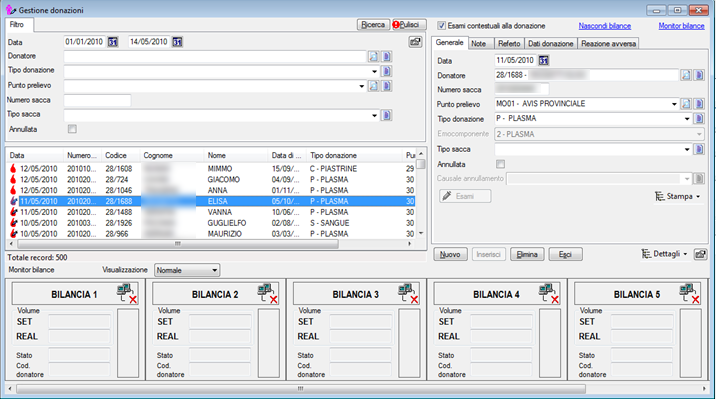Screen dimensions: 716x399
Task: Click the document icon beside the Generale Tipo sacca
Action: [699, 149]
